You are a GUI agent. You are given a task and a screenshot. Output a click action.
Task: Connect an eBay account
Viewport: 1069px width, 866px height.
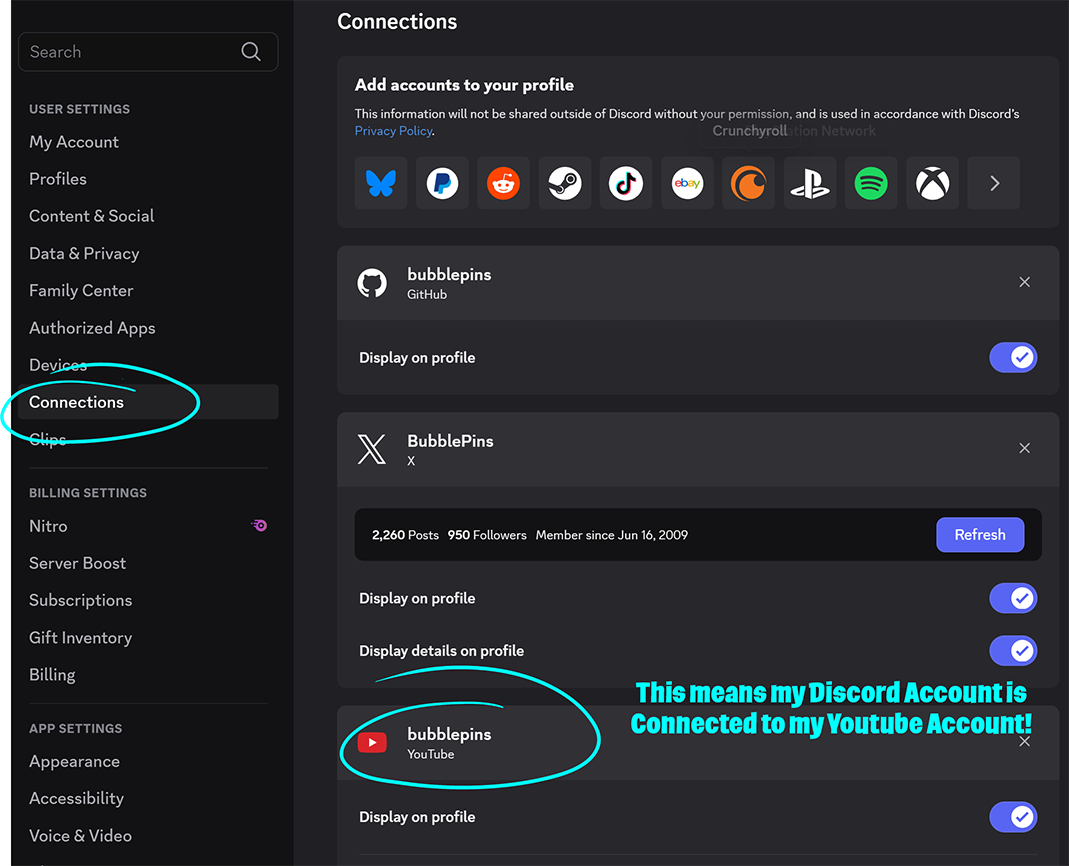687,183
